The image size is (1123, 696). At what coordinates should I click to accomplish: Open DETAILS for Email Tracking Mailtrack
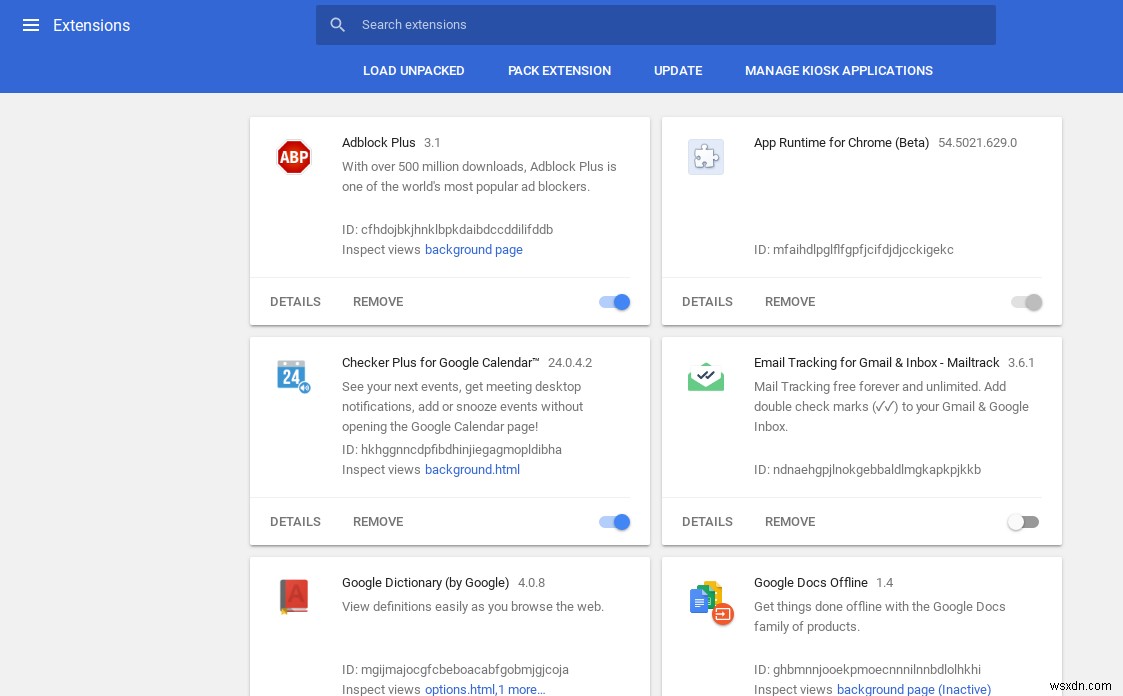click(707, 522)
